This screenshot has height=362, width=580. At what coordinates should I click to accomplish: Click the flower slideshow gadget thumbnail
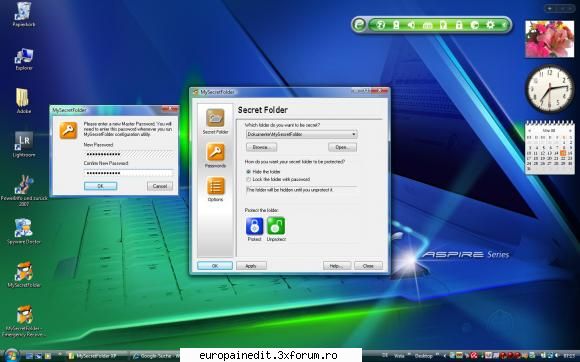tap(550, 39)
